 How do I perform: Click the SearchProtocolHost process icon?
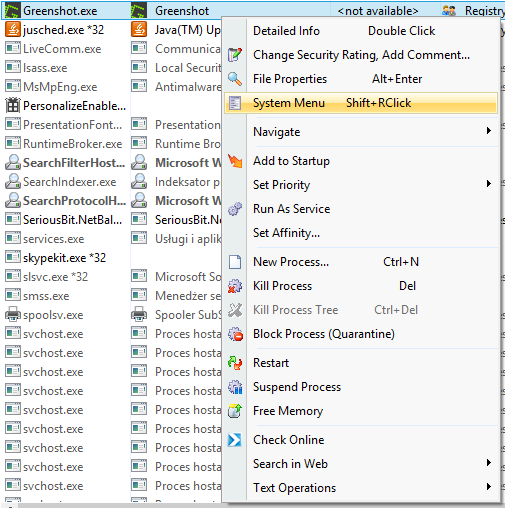click(x=13, y=200)
